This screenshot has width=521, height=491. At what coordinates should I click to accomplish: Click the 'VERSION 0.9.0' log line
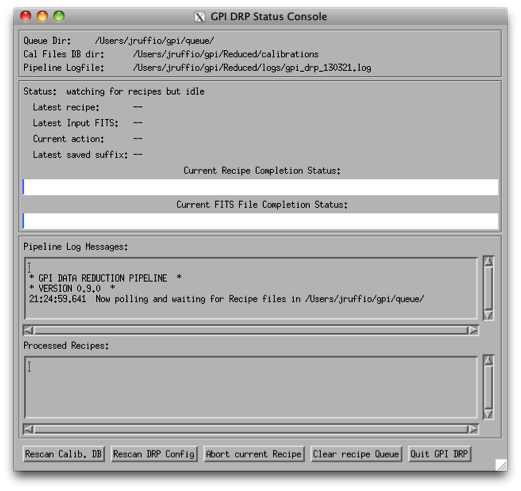72,288
